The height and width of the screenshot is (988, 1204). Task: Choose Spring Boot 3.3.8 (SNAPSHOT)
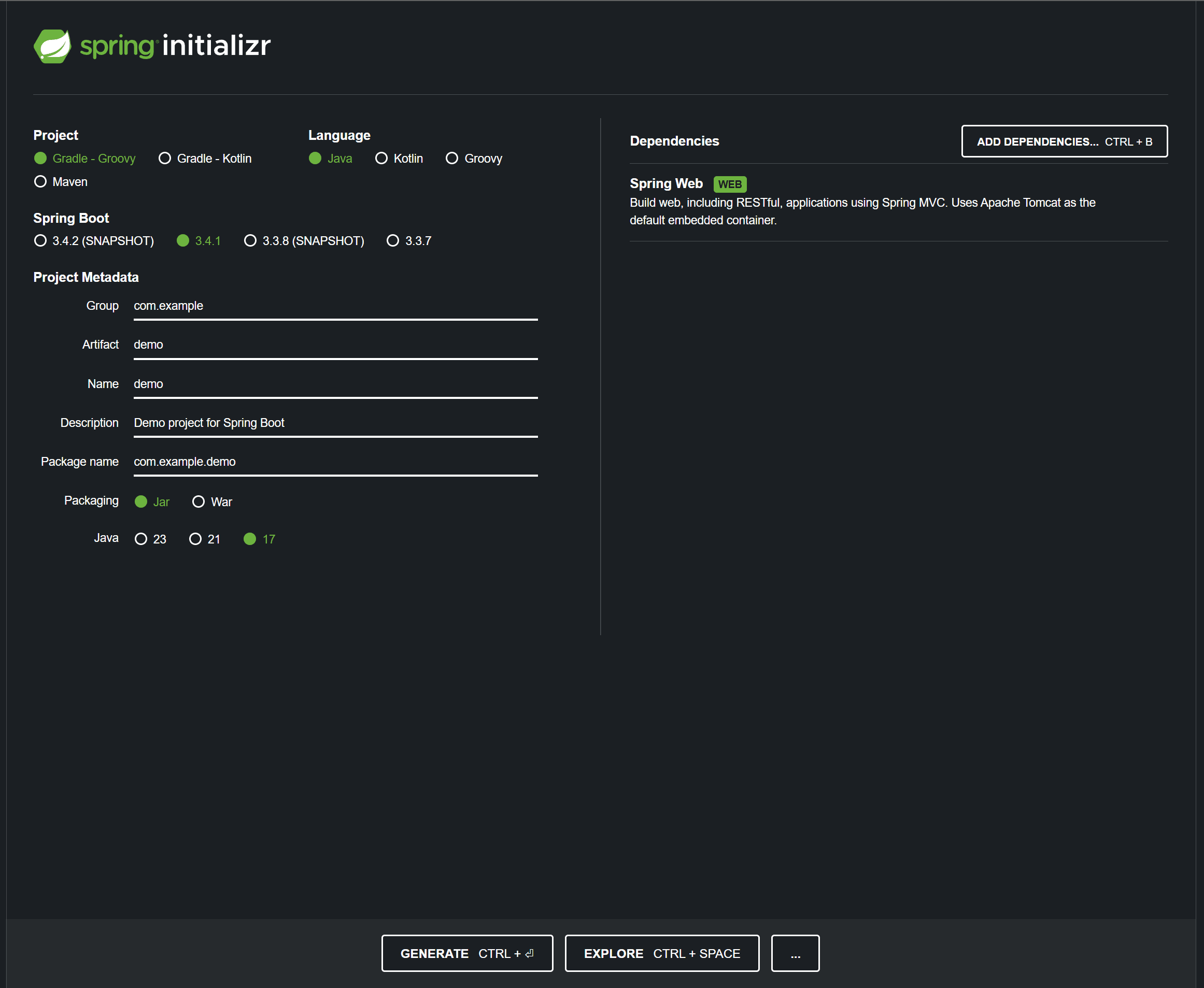(304, 241)
